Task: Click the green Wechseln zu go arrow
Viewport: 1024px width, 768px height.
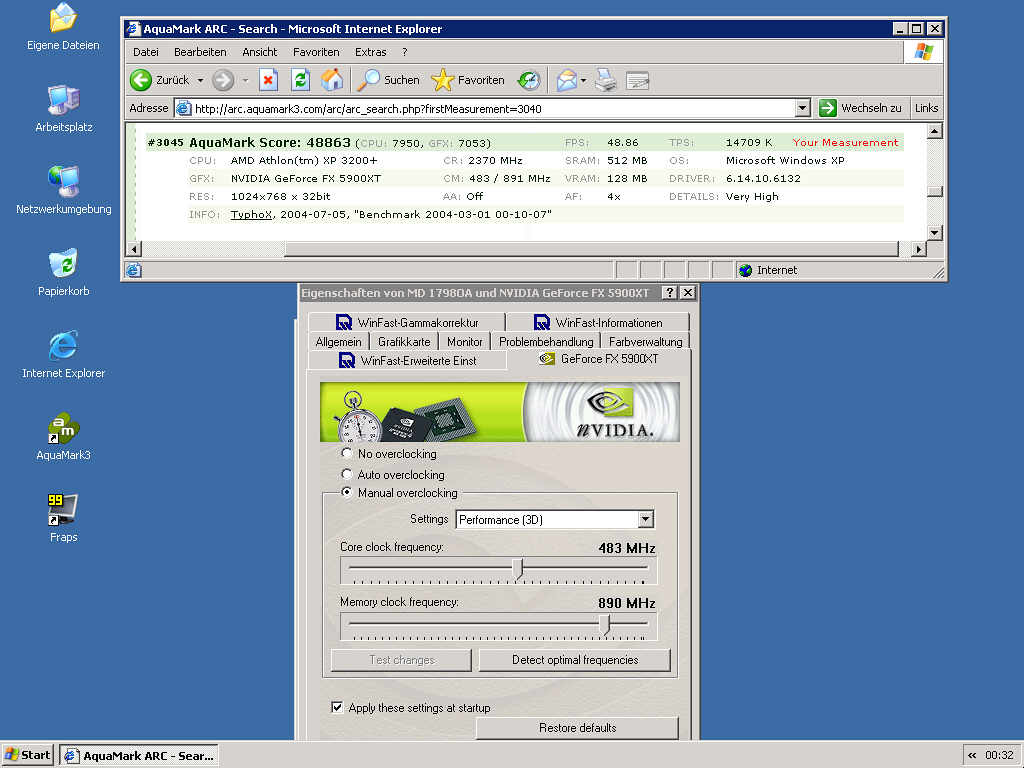Action: coord(827,108)
